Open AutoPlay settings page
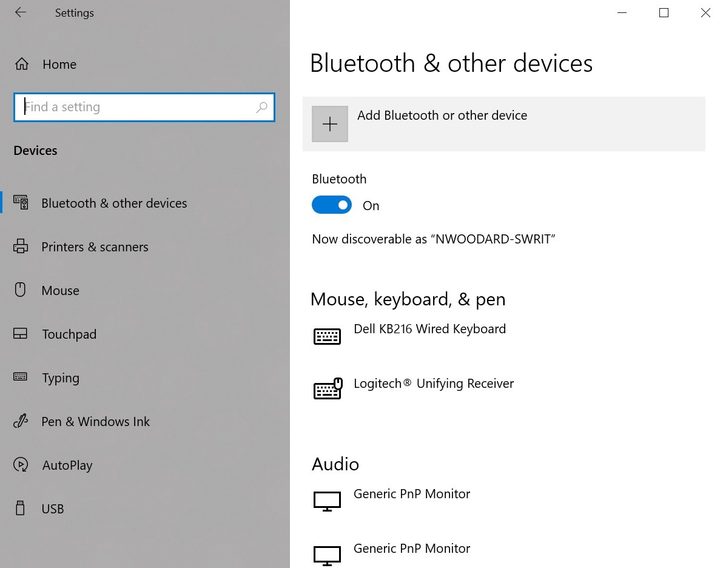720x568 pixels. click(67, 465)
